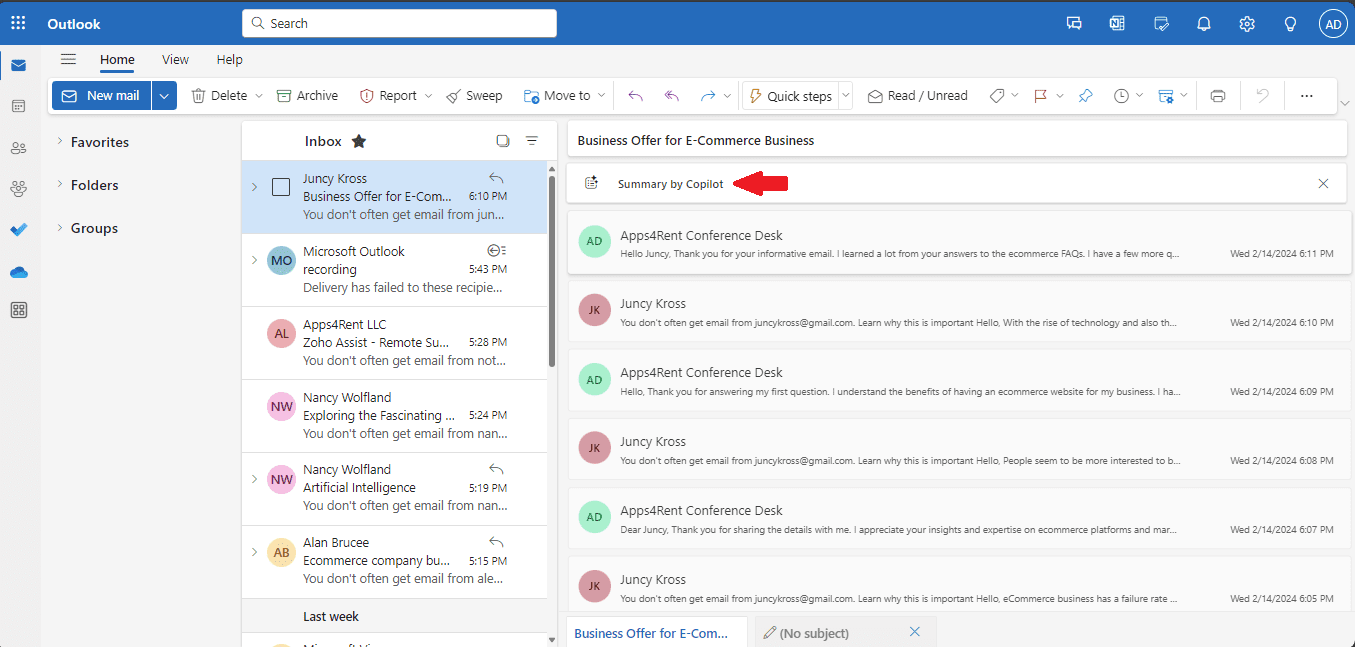This screenshot has width=1355, height=647.
Task: Click the Read / Unread button
Action: point(917,96)
